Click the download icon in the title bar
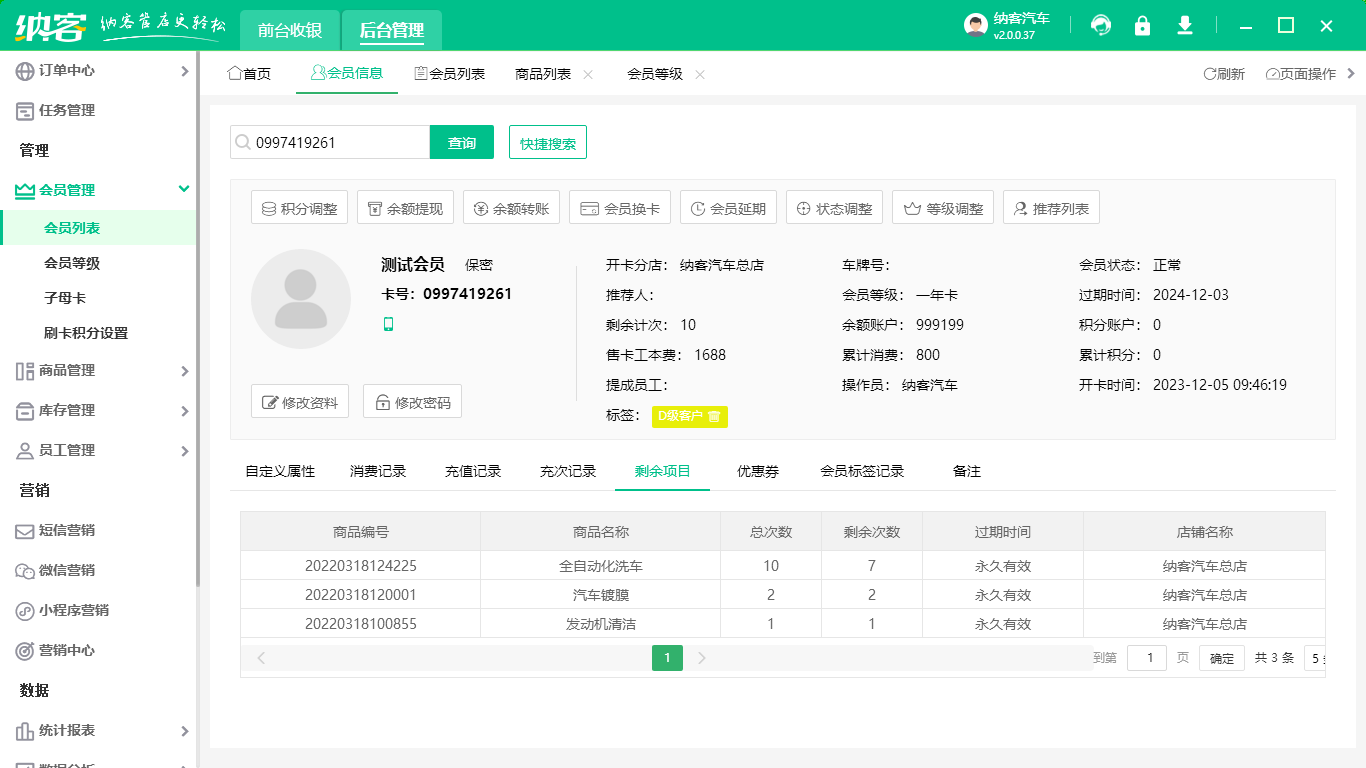1366x768 pixels. click(x=1184, y=25)
